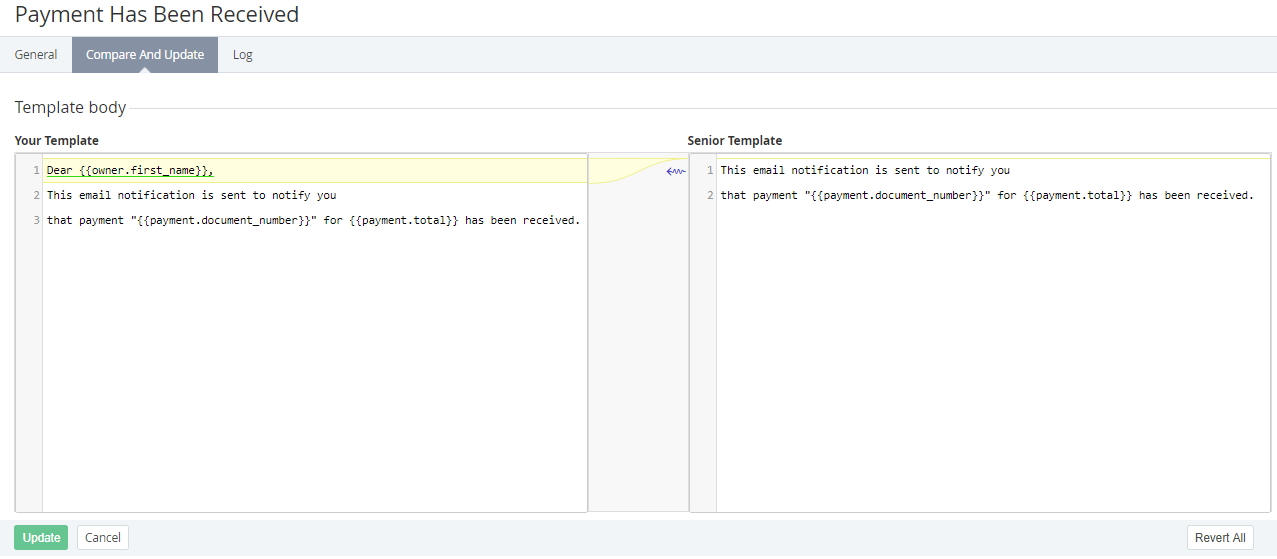Image resolution: width=1277 pixels, height=559 pixels.
Task: Click line number 1 in Your Template gutter
Action: click(x=36, y=171)
